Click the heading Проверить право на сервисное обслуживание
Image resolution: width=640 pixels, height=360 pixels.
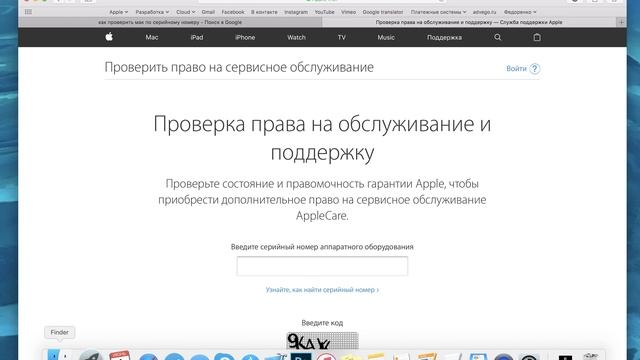click(239, 67)
